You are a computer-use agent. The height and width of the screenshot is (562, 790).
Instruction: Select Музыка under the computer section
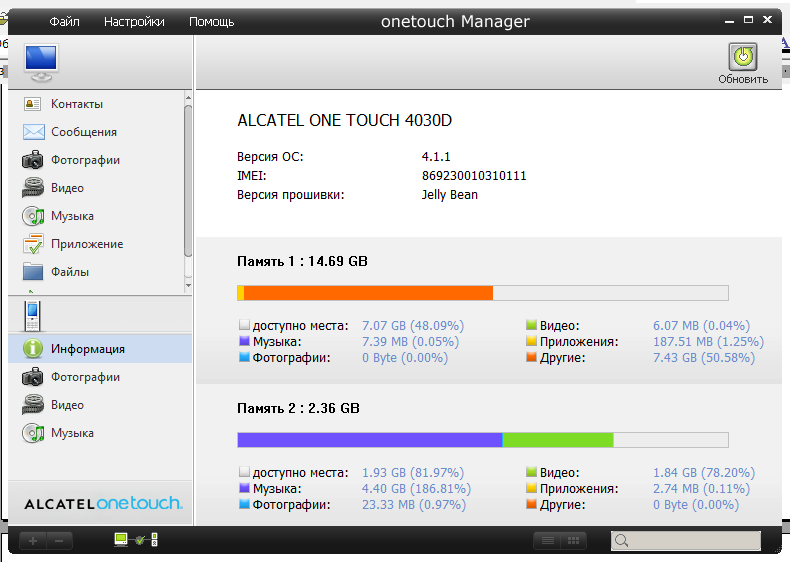tap(72, 216)
